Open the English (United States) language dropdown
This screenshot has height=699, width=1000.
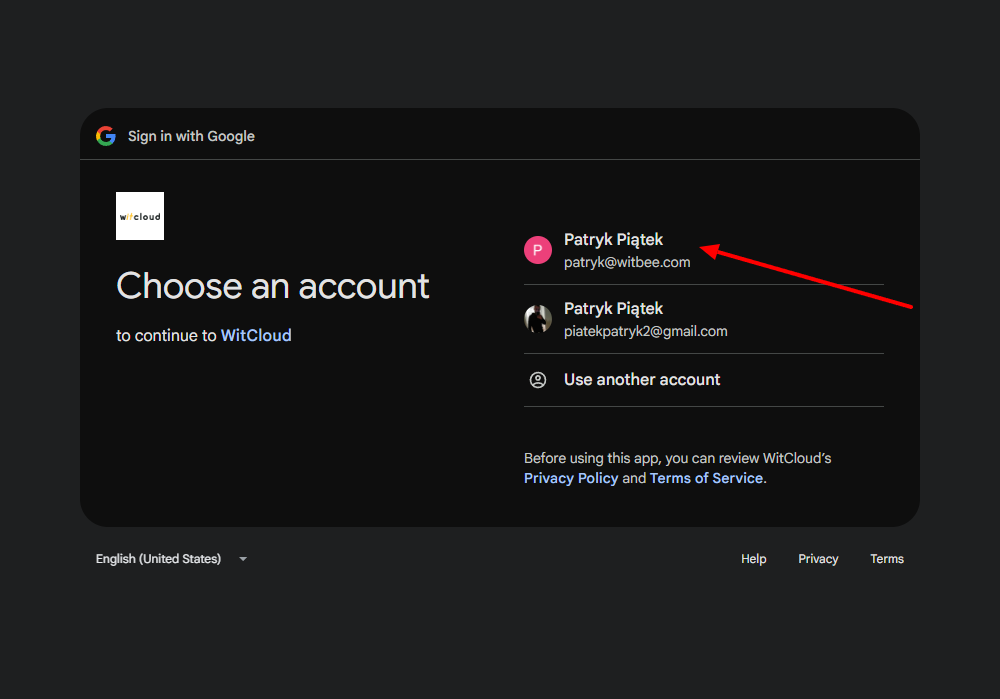[x=171, y=559]
